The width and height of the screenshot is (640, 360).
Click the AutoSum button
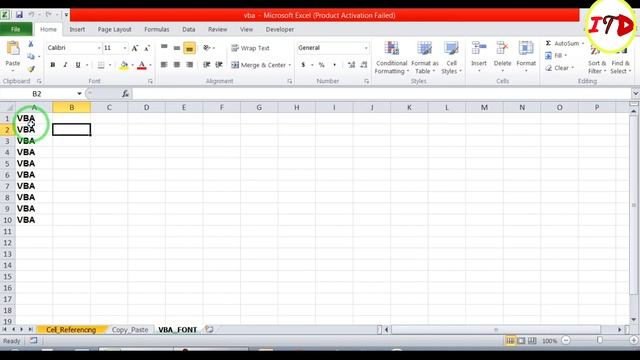point(564,43)
